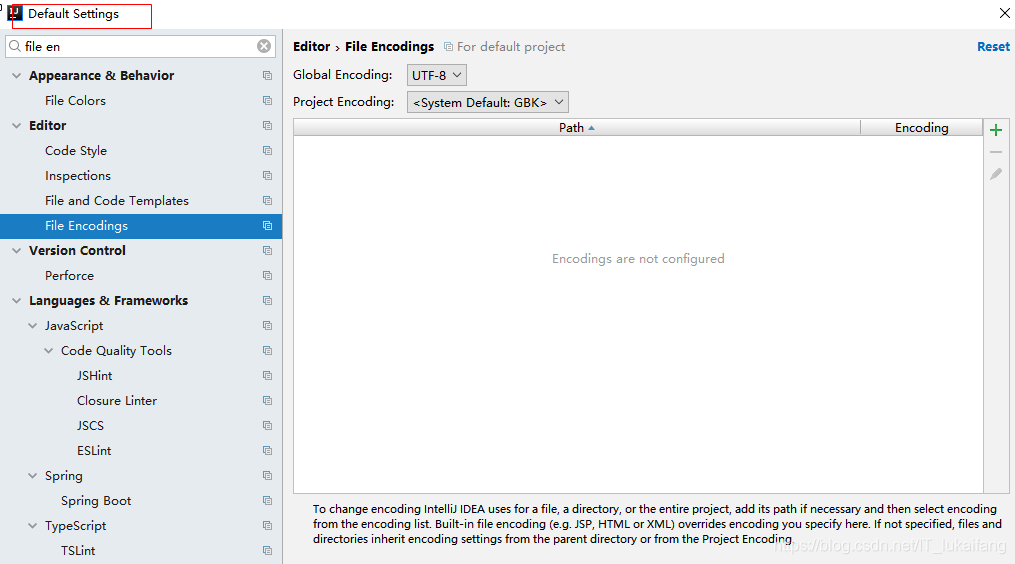Open the Global Encoding UTF-8 dropdown
The height and width of the screenshot is (564, 1015).
(x=436, y=75)
